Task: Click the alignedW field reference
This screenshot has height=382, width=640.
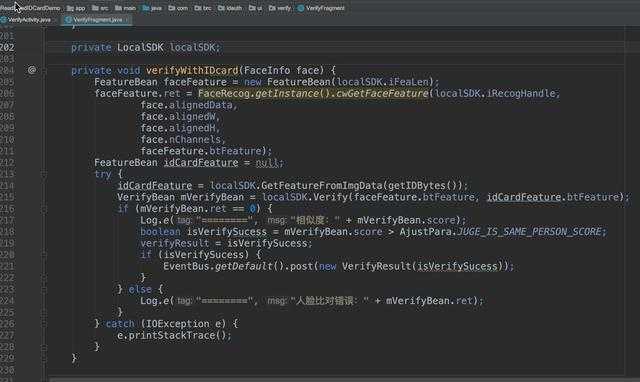Action: pyautogui.click(x=192, y=116)
